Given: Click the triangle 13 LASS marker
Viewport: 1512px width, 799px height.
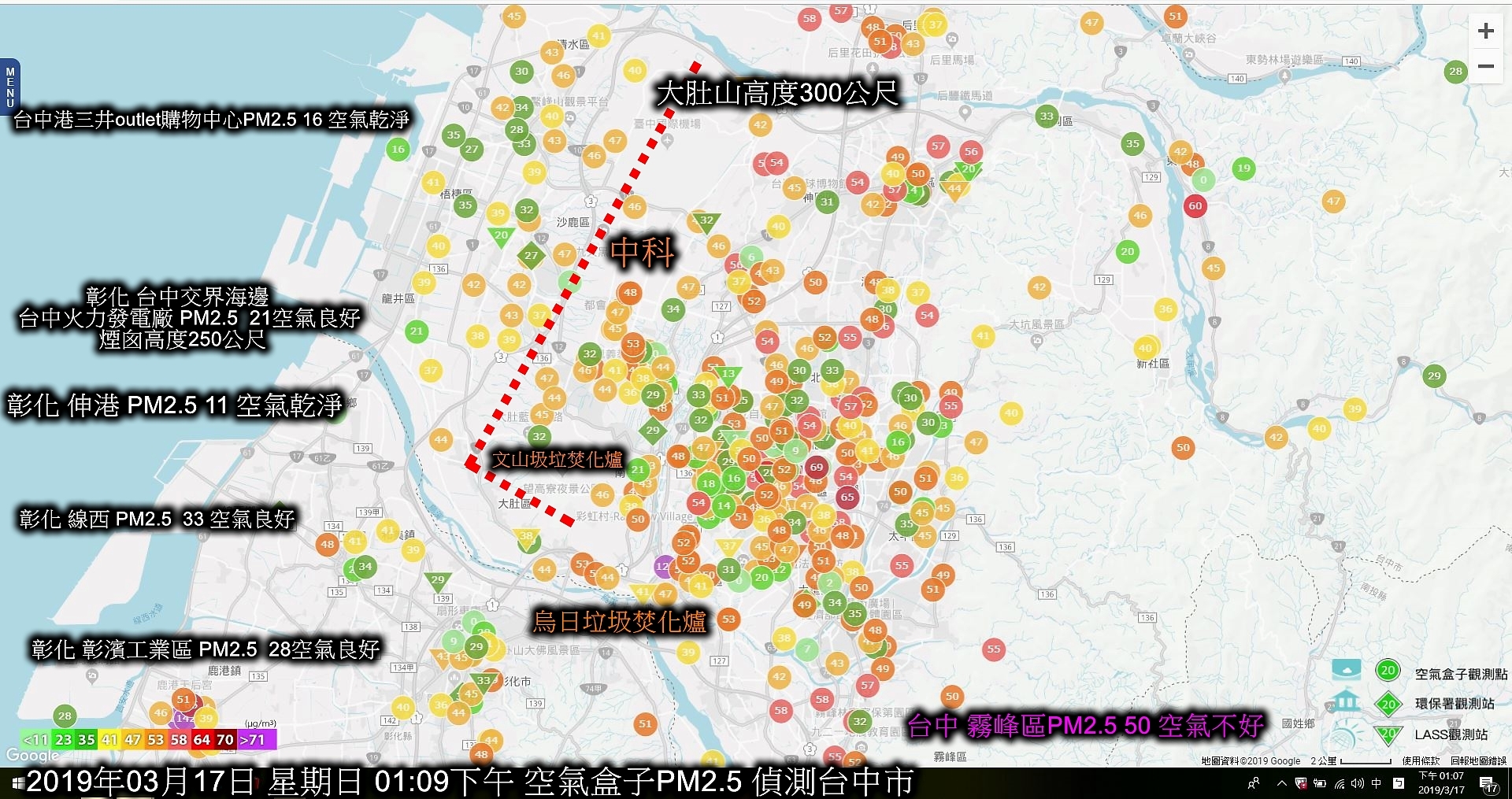Looking at the screenshot, I should tap(728, 375).
